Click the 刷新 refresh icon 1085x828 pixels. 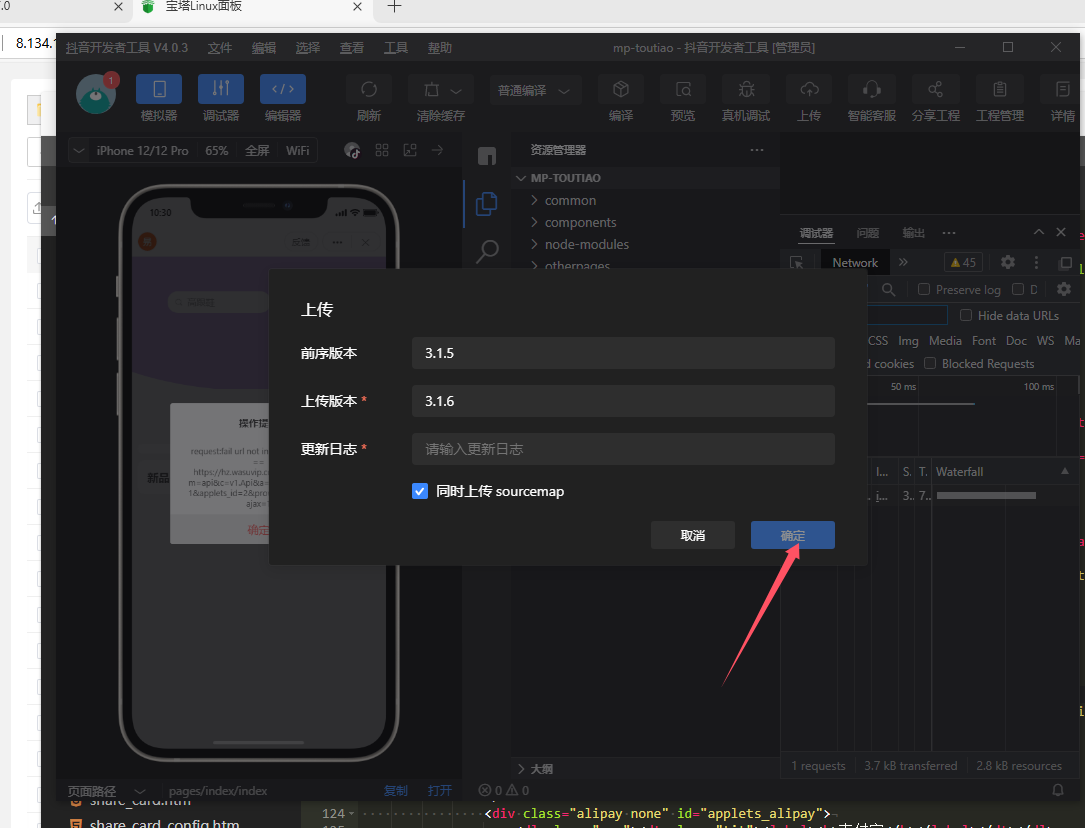pyautogui.click(x=369, y=89)
